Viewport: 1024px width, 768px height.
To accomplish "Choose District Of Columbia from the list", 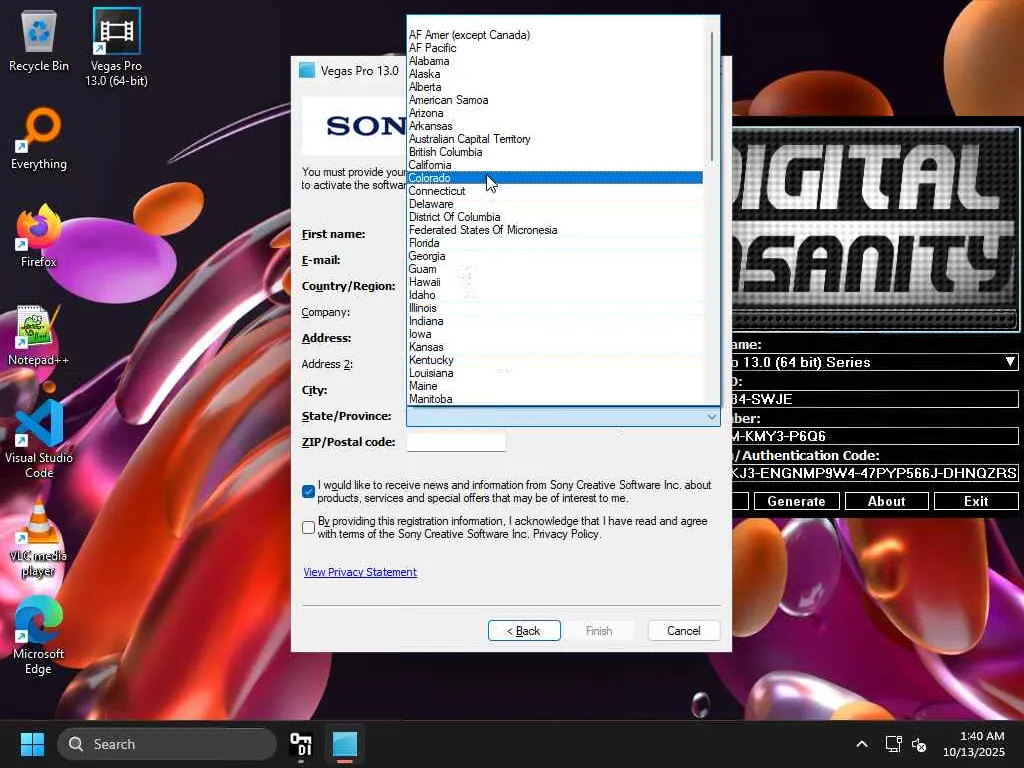I will pos(554,217).
